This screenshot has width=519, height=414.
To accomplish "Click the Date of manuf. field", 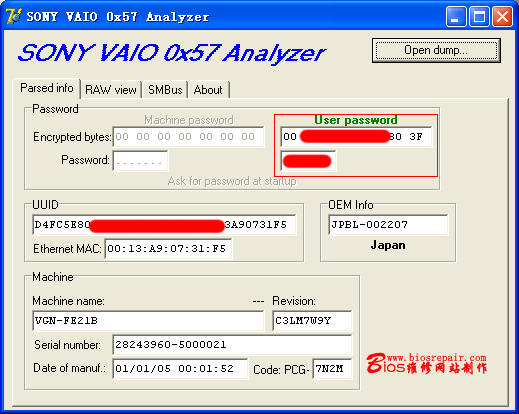I will pyautogui.click(x=180, y=369).
